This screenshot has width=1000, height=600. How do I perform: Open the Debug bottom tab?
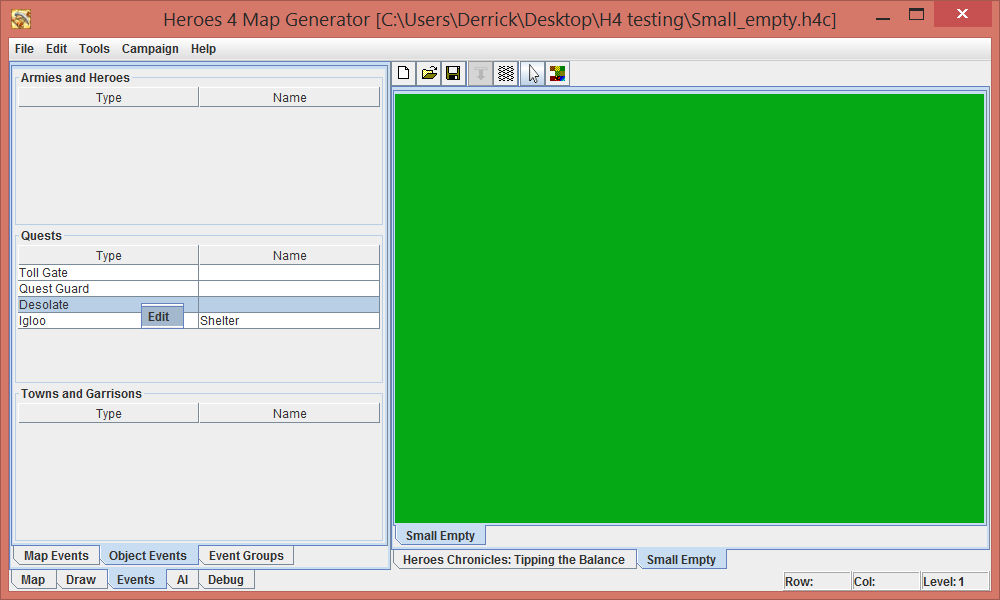(x=226, y=580)
